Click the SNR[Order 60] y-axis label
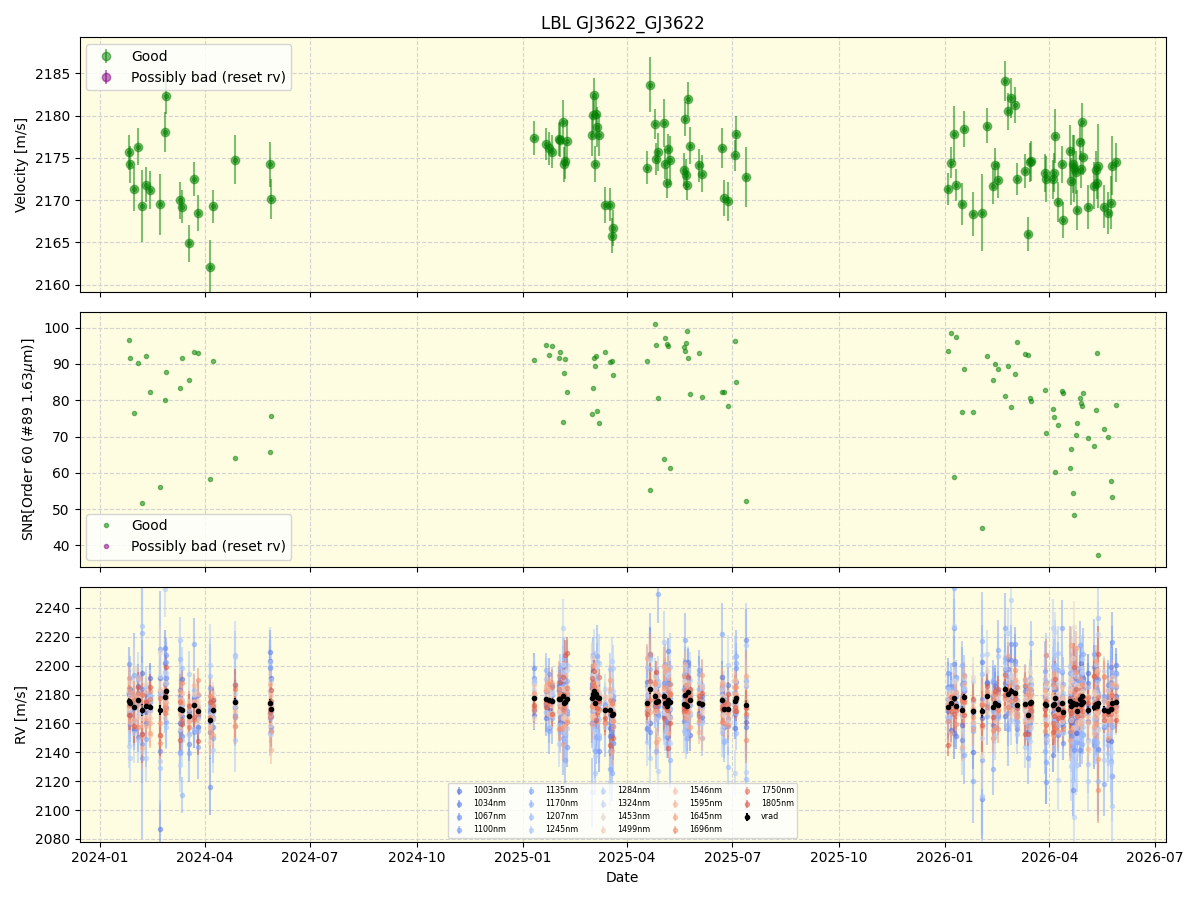Image resolution: width=1200 pixels, height=900 pixels. [28, 439]
